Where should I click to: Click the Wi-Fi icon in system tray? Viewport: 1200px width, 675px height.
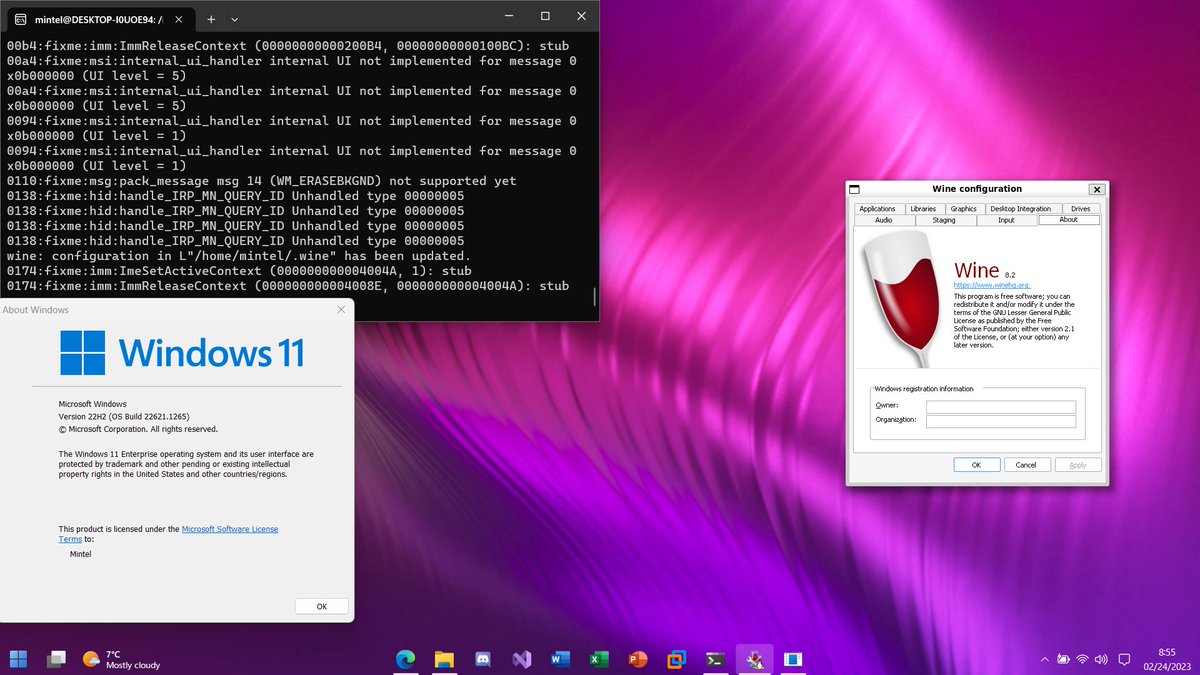coord(1083,659)
